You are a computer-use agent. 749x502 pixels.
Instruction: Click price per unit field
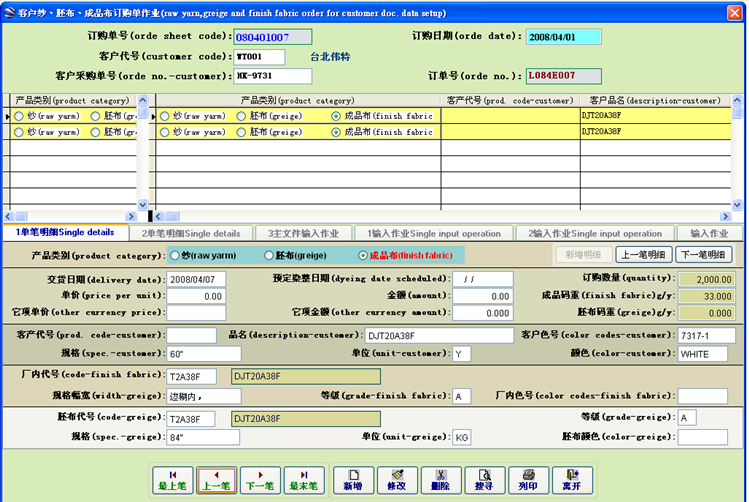click(196, 296)
